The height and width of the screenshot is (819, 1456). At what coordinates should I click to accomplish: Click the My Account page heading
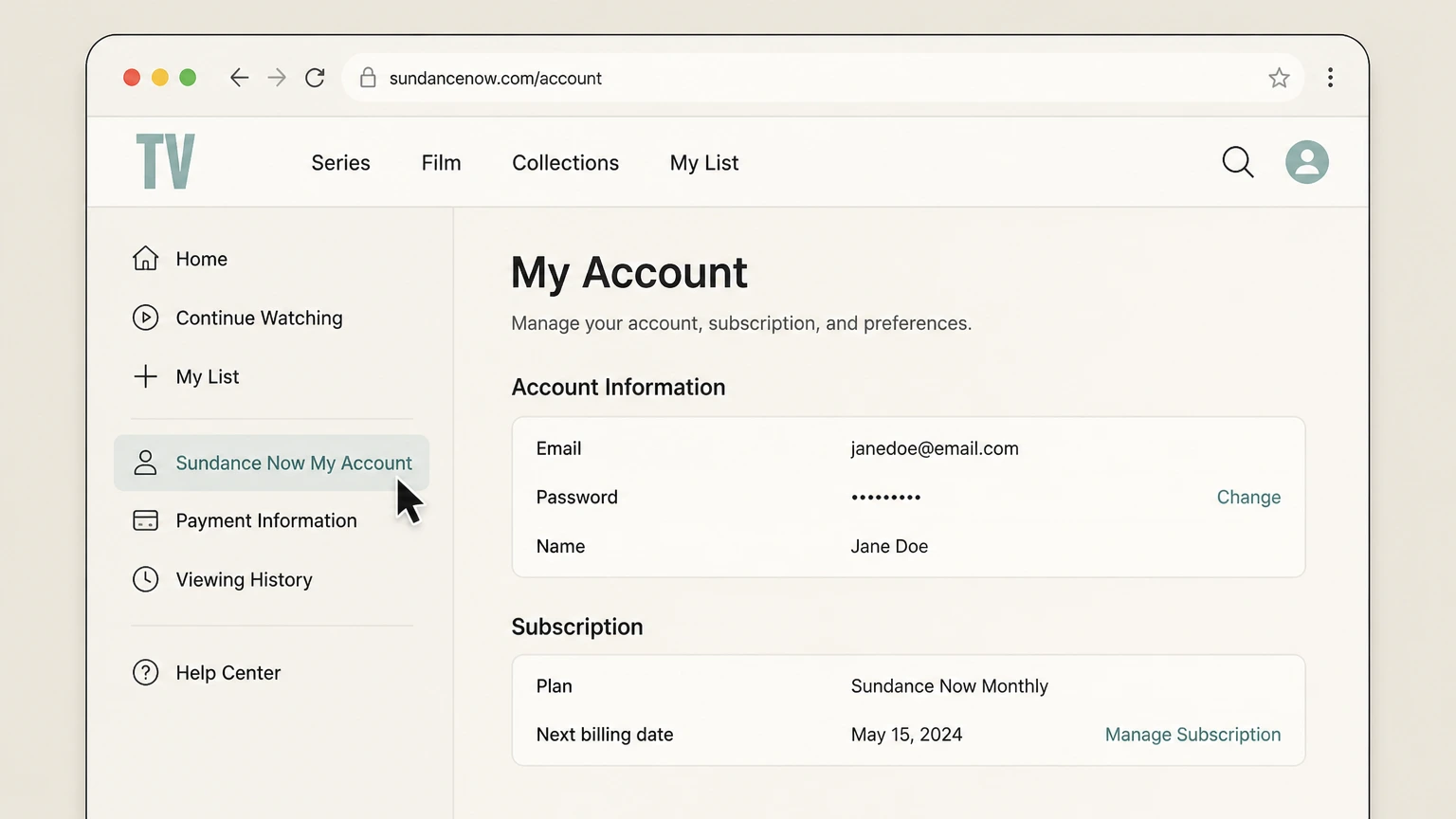click(x=629, y=273)
